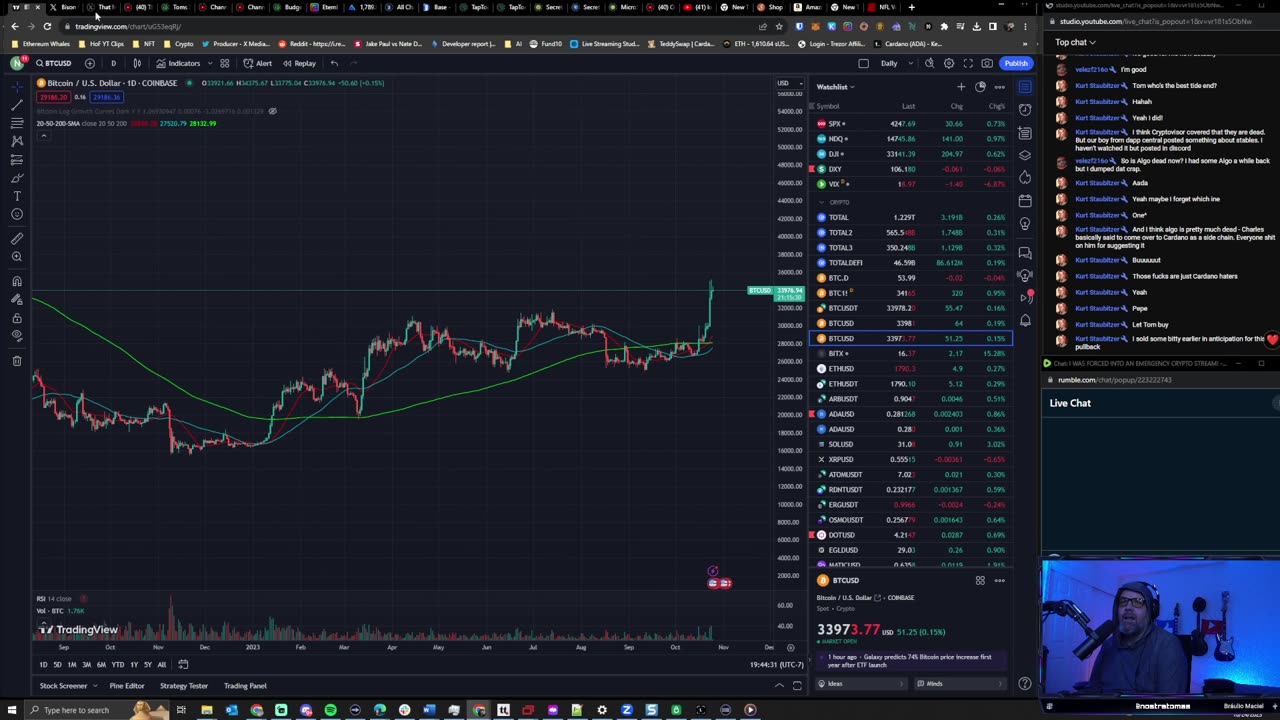This screenshot has height=720, width=1280.
Task: Select ETHUSD row in watchlist
Action: (911, 368)
